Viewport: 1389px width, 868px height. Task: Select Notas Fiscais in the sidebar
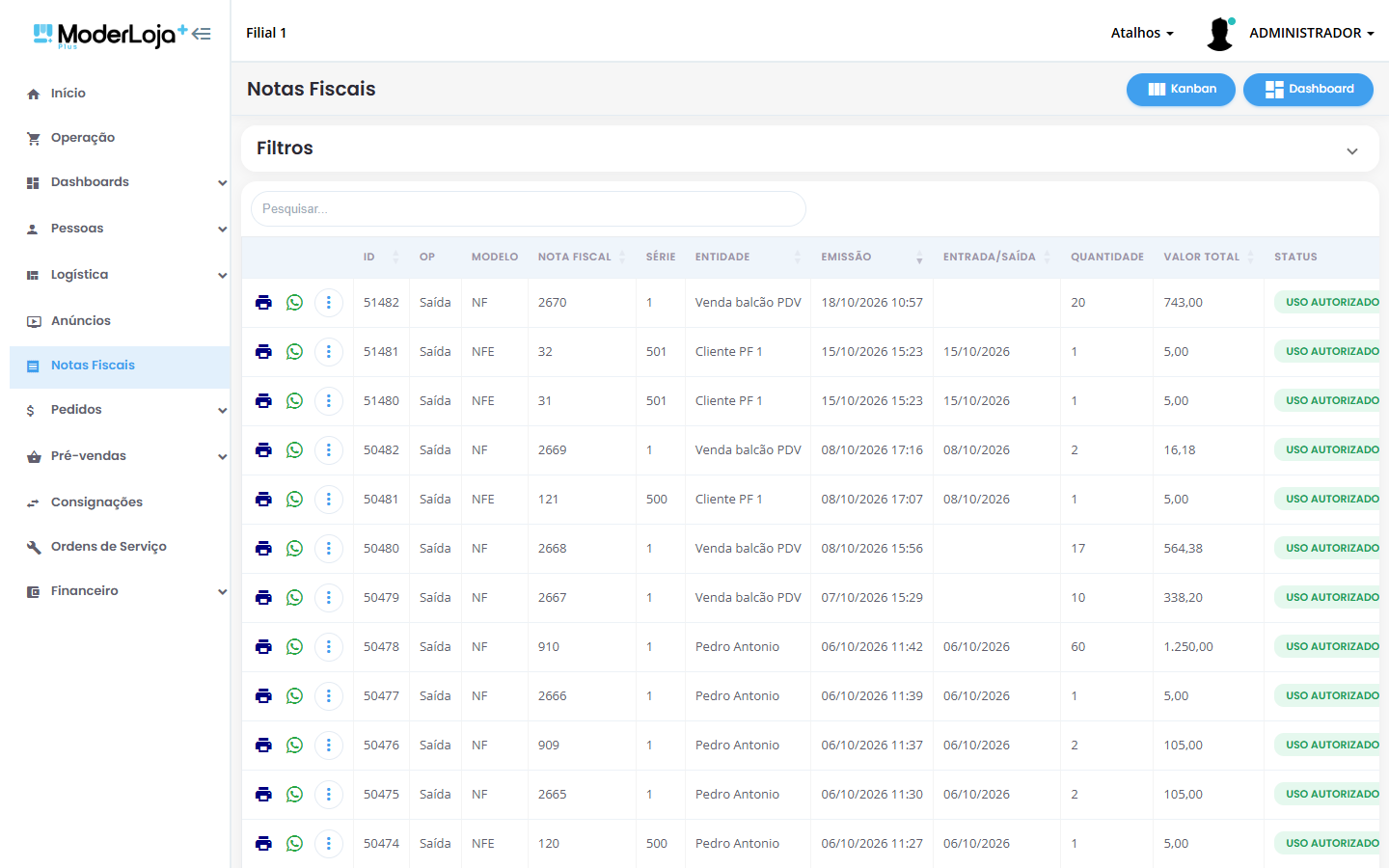120,367
